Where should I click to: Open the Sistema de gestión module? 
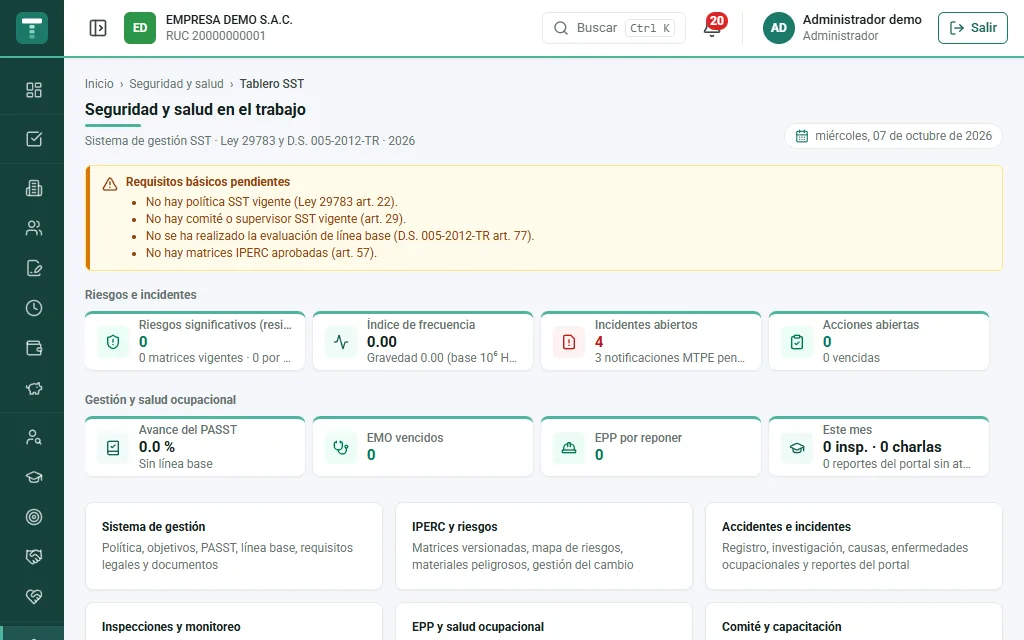[x=234, y=546]
